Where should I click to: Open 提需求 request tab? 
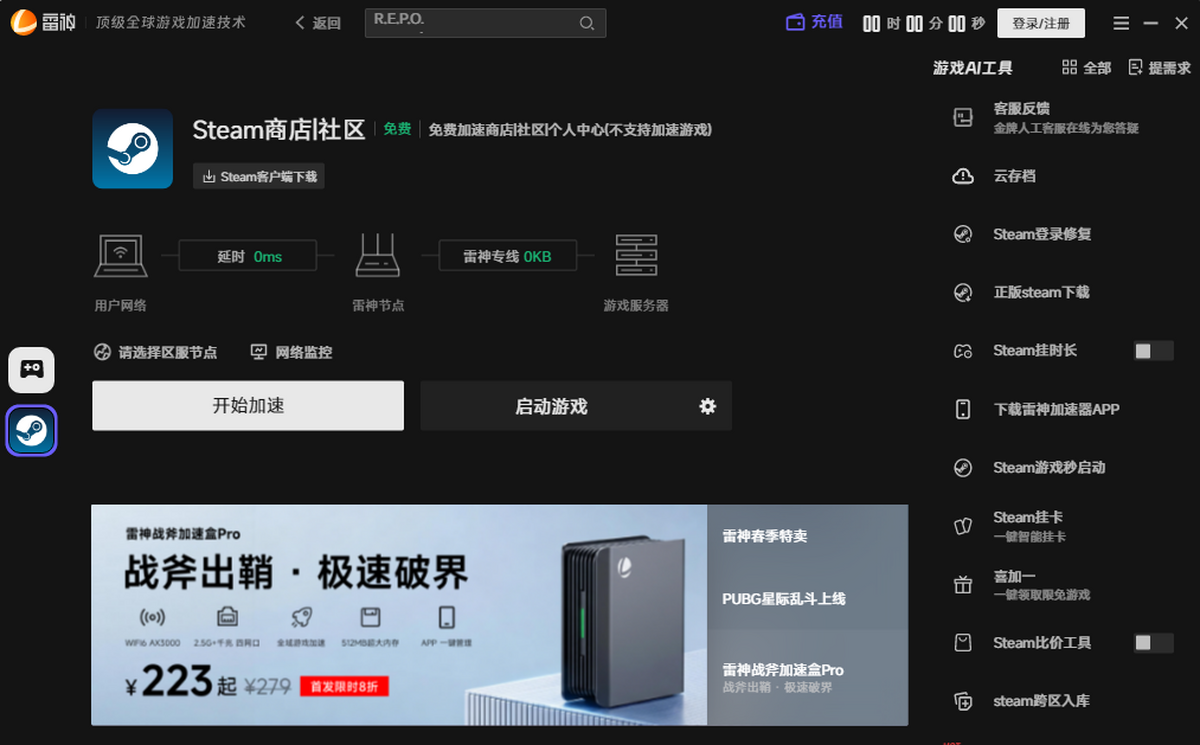click(x=1159, y=68)
